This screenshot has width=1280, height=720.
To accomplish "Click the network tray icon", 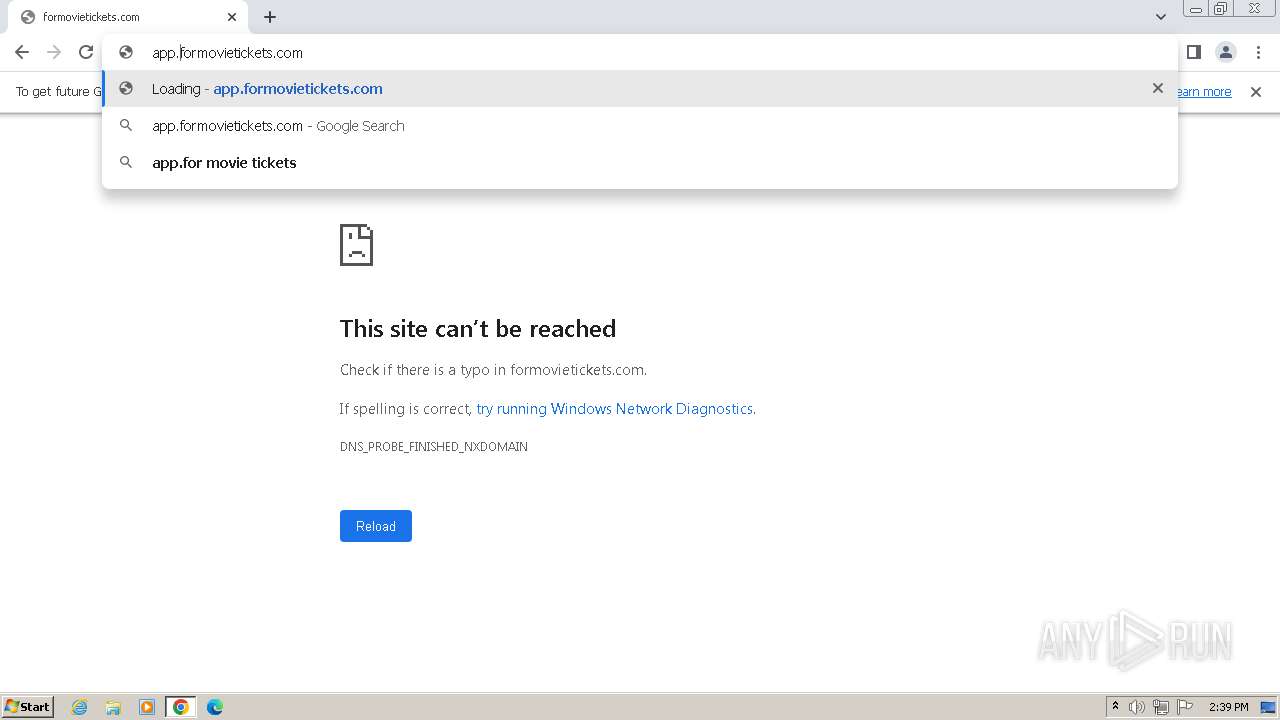I will (1161, 707).
